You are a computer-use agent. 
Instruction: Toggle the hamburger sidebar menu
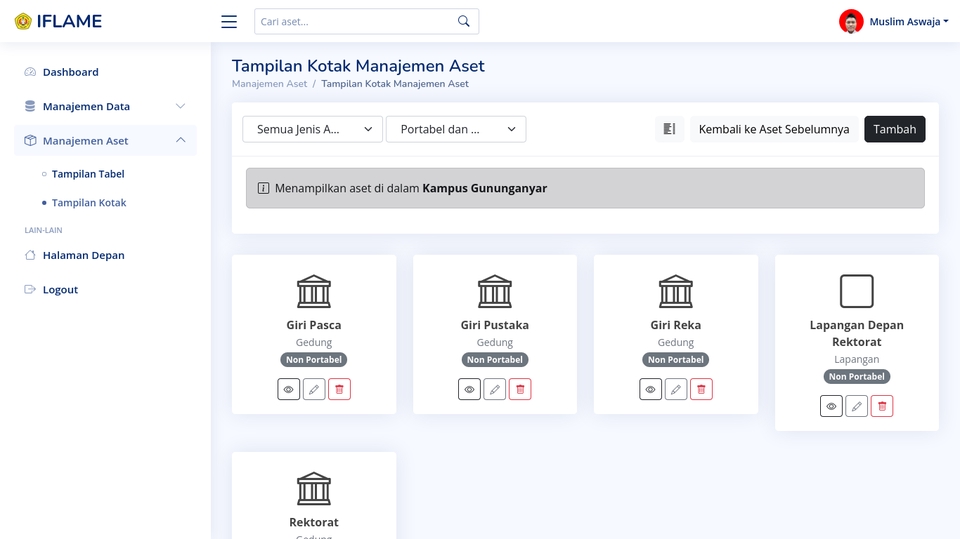pos(229,21)
